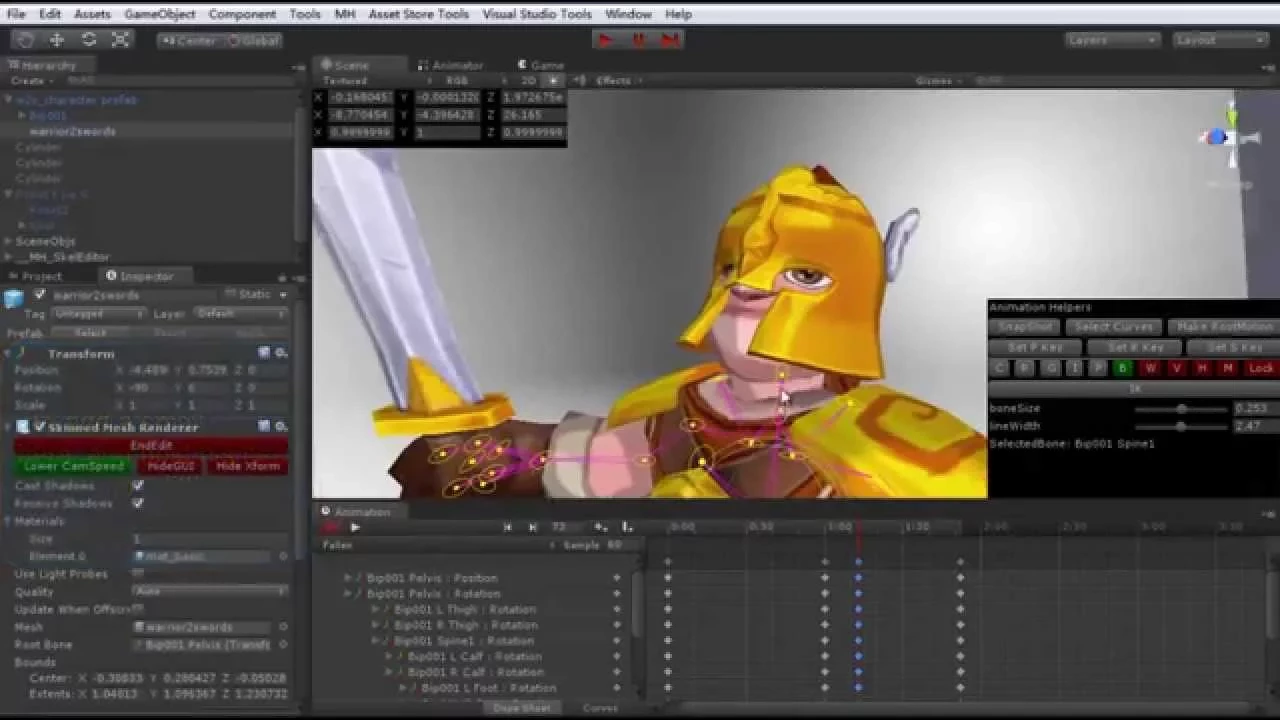Image resolution: width=1280 pixels, height=720 pixels.
Task: Click the Pause button in top toolbar
Action: [638, 40]
